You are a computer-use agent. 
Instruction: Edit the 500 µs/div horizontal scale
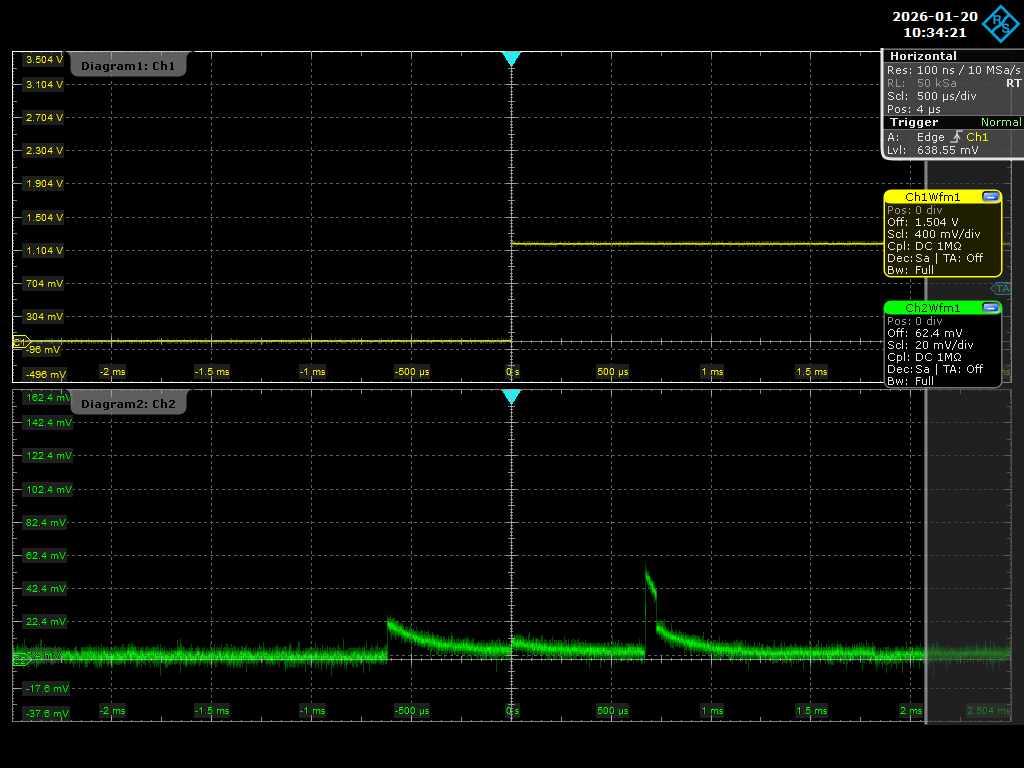pyautogui.click(x=946, y=96)
